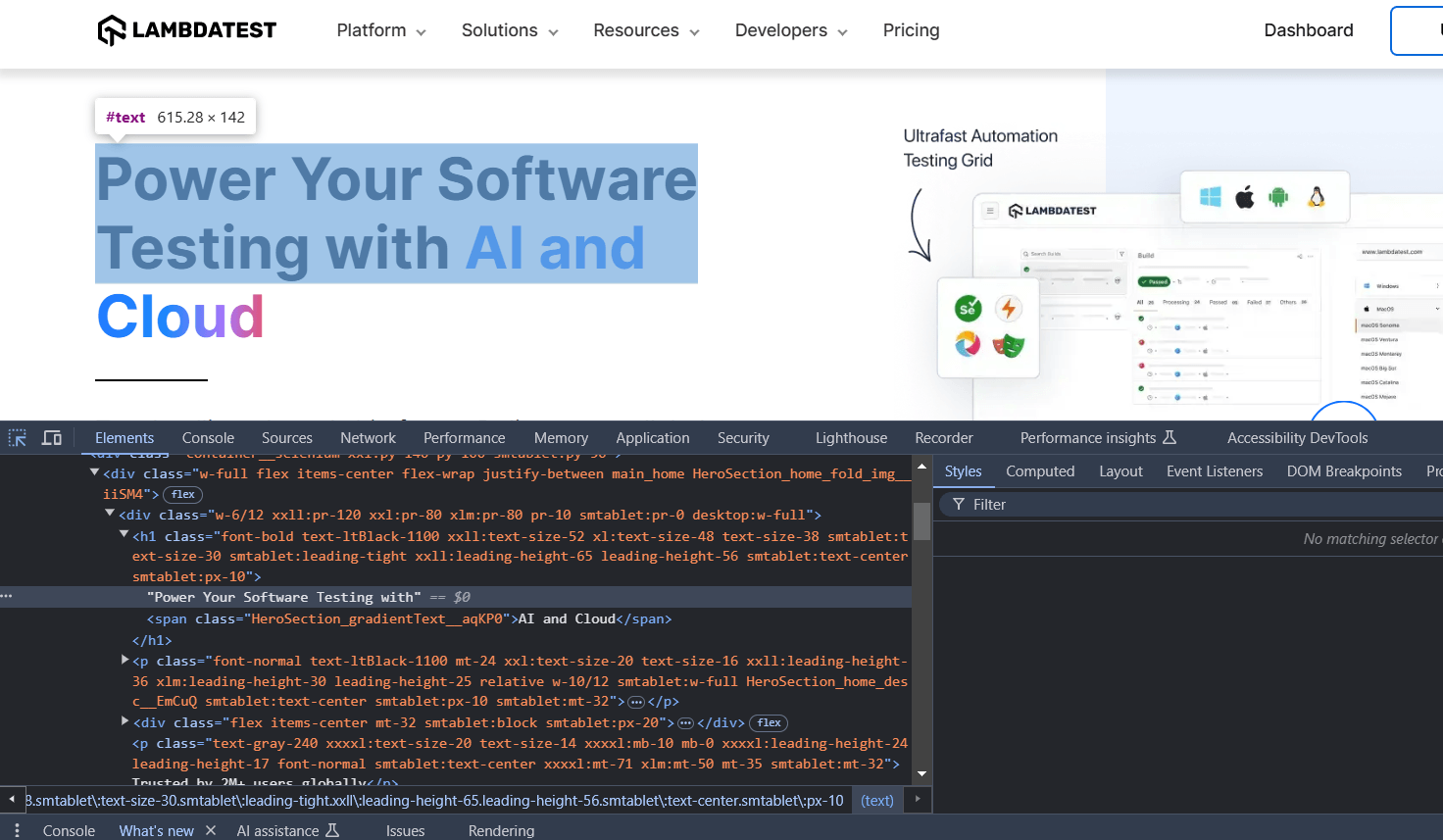Select the (text) breadcrumb in DevTools

(x=876, y=800)
